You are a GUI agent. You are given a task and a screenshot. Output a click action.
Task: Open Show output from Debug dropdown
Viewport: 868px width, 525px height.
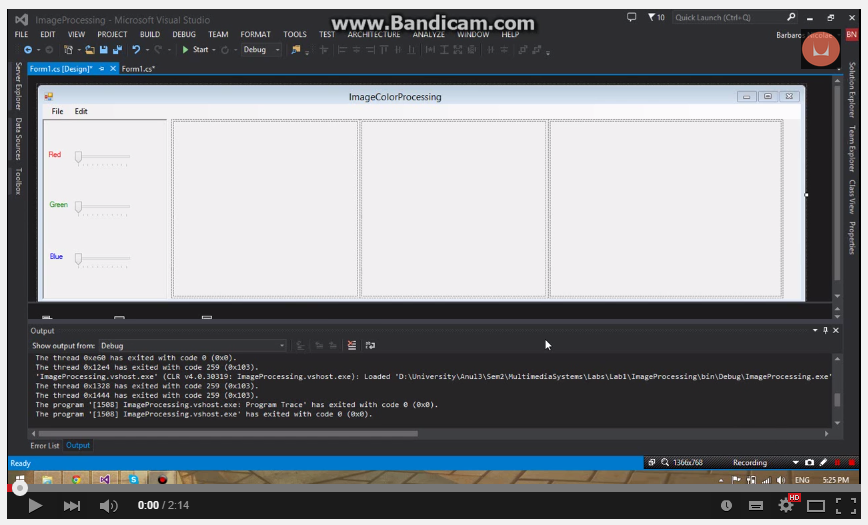(x=193, y=346)
